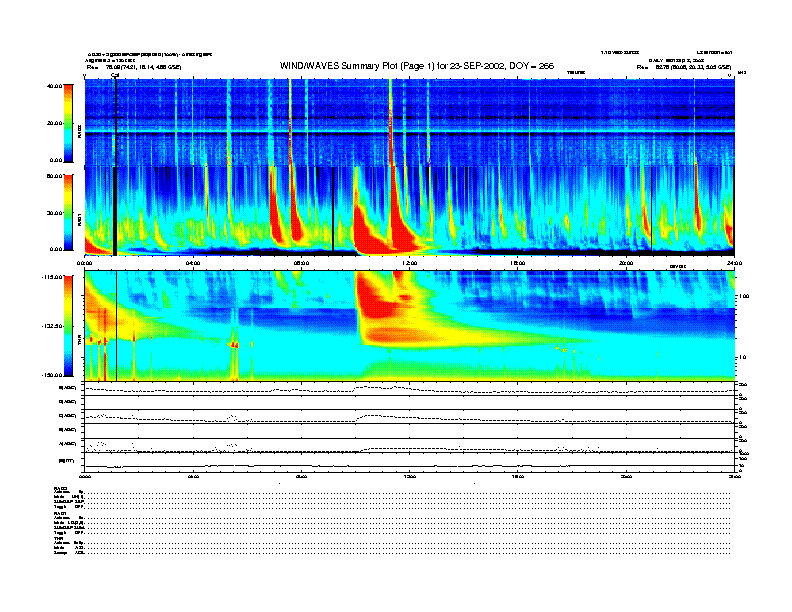The width and height of the screenshot is (792, 612).
Task: Click the 20:00 tick label below RAD1 spectrogram
Action: [x=626, y=263]
